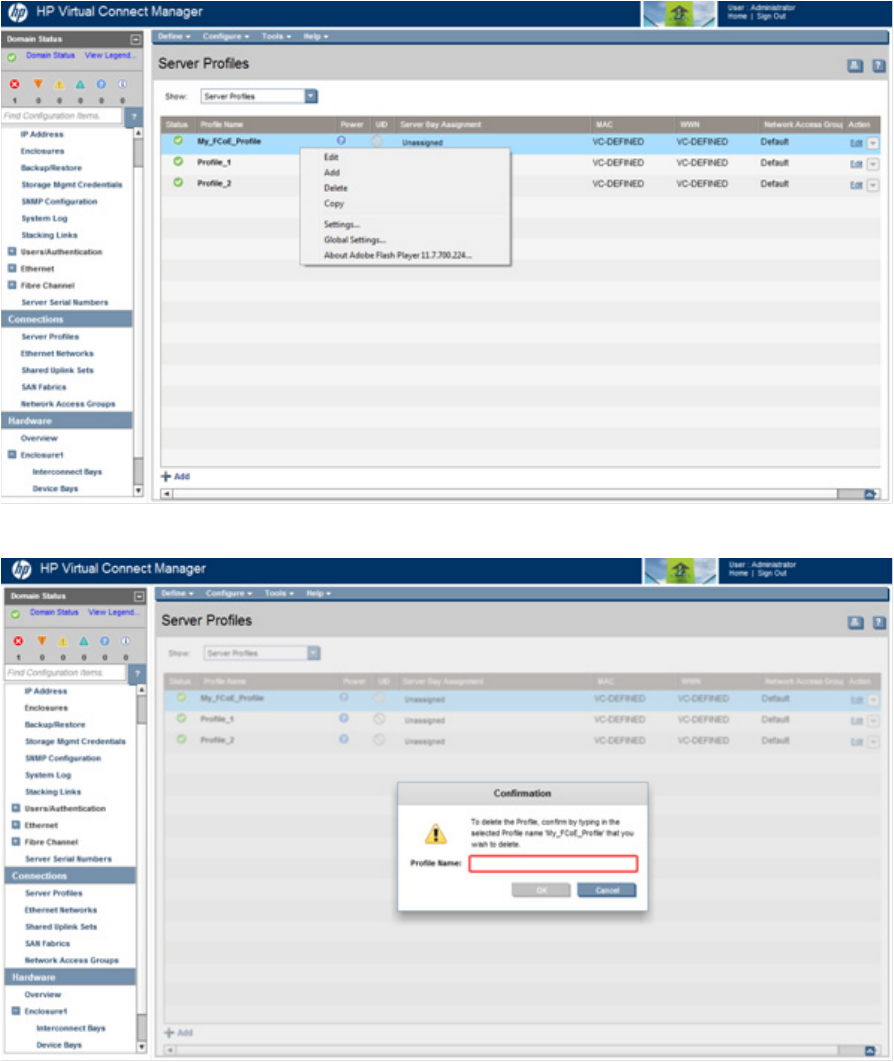The height and width of the screenshot is (1062, 894).
Task: Sort by Profile Name column header, upper screenshot
Action: [x=221, y=125]
